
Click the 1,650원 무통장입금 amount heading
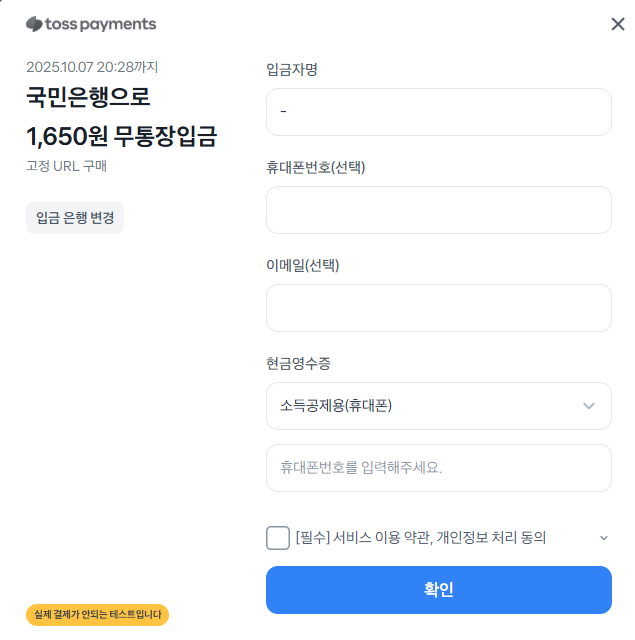pyautogui.click(x=121, y=136)
